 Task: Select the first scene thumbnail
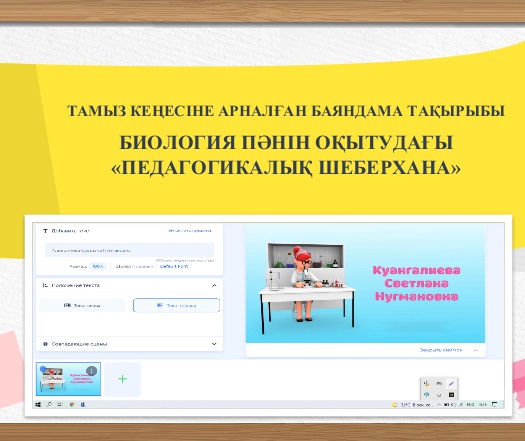(68, 379)
